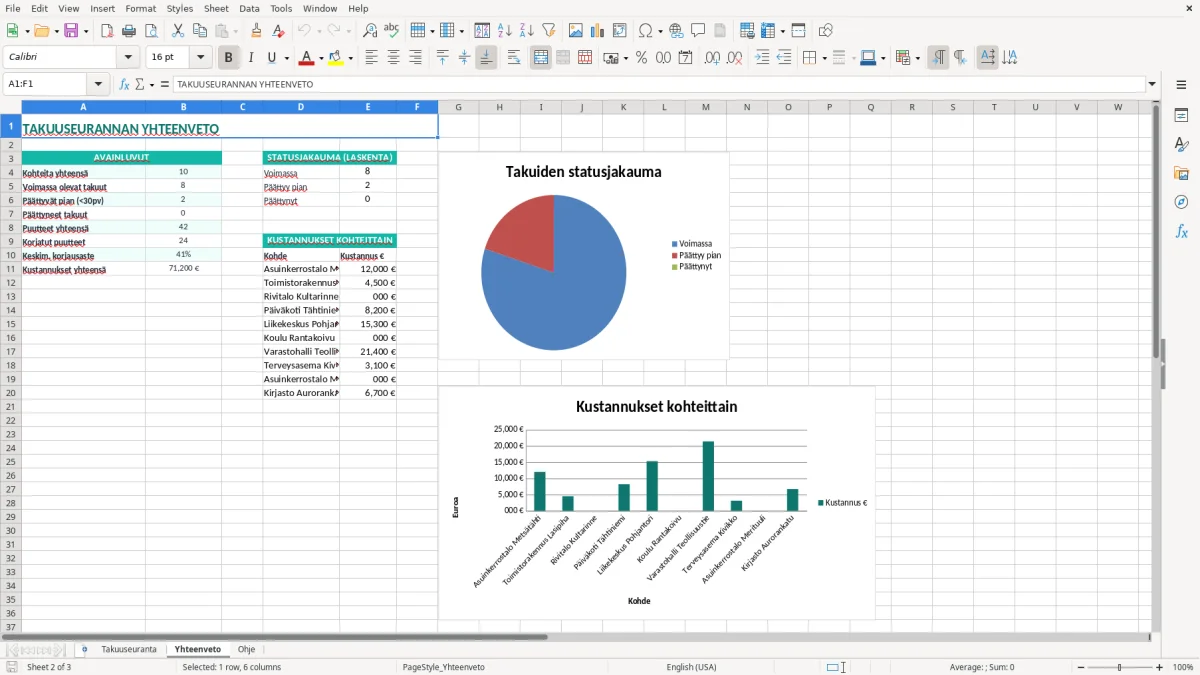This screenshot has width=1200, height=675.
Task: Open the sidebar Gallery icon
Action: tap(1181, 174)
